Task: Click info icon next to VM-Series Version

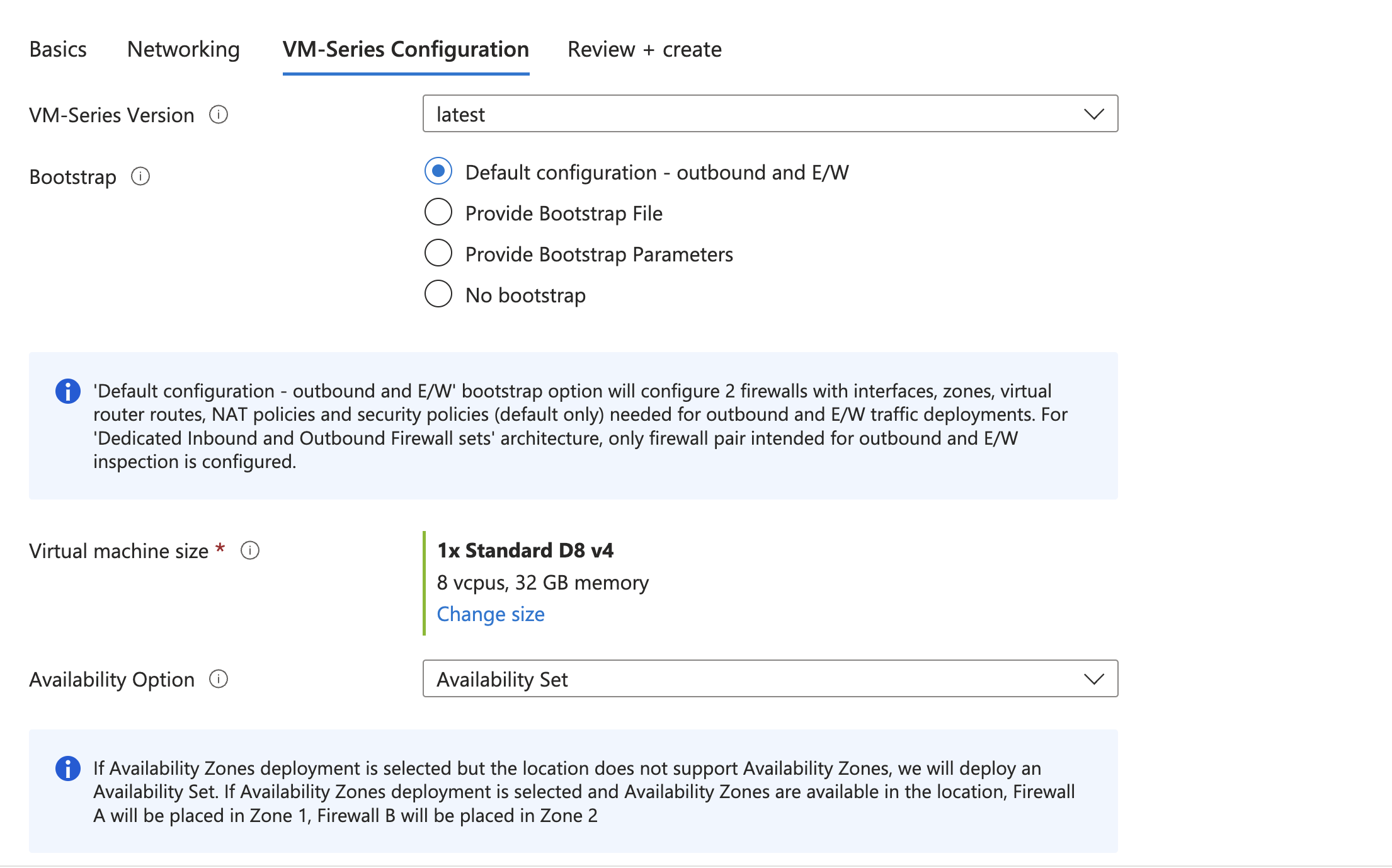Action: (x=218, y=115)
